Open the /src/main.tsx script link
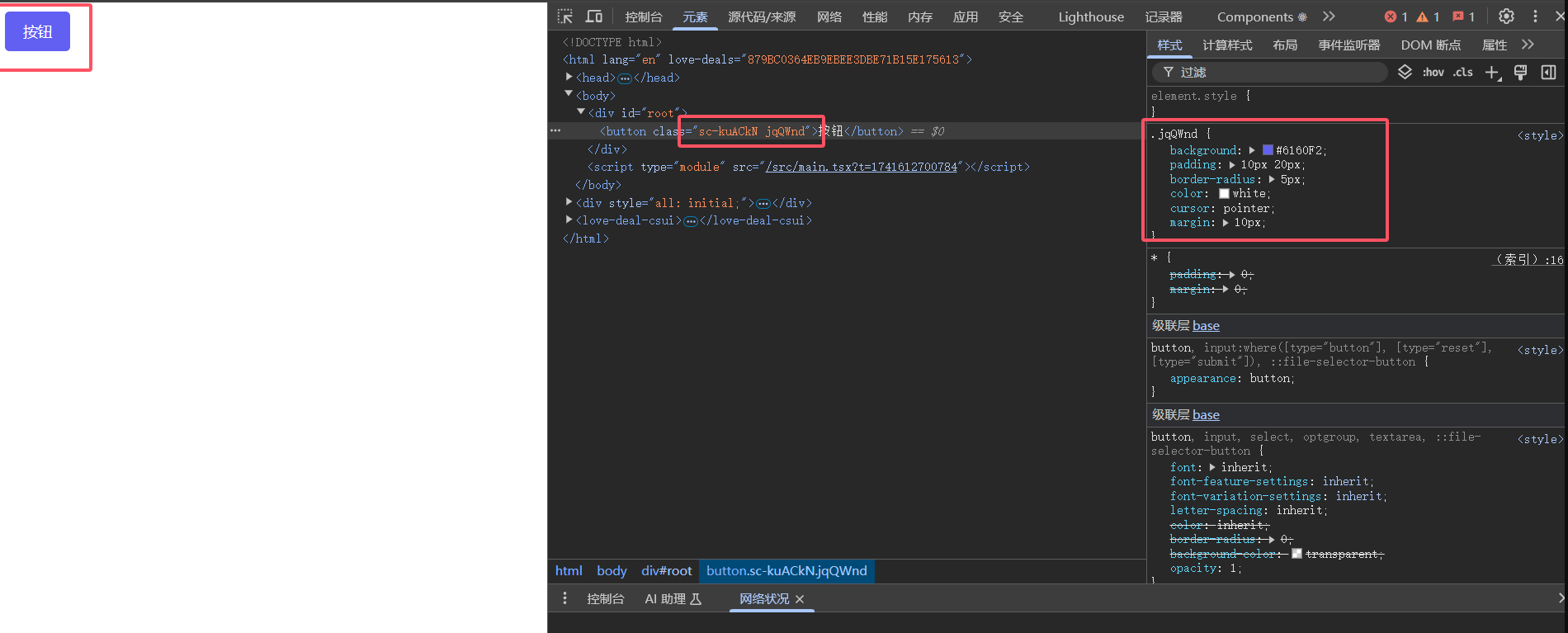 (x=861, y=167)
